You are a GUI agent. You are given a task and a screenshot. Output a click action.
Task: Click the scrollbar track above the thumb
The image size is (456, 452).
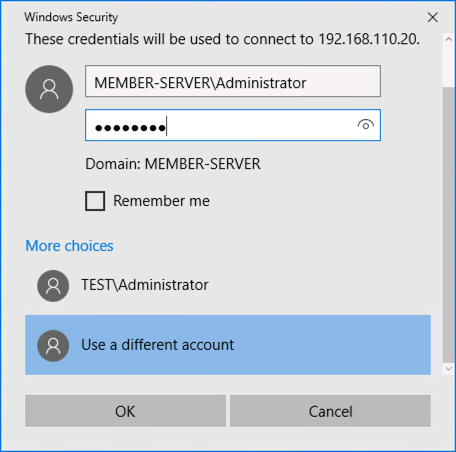point(449,66)
